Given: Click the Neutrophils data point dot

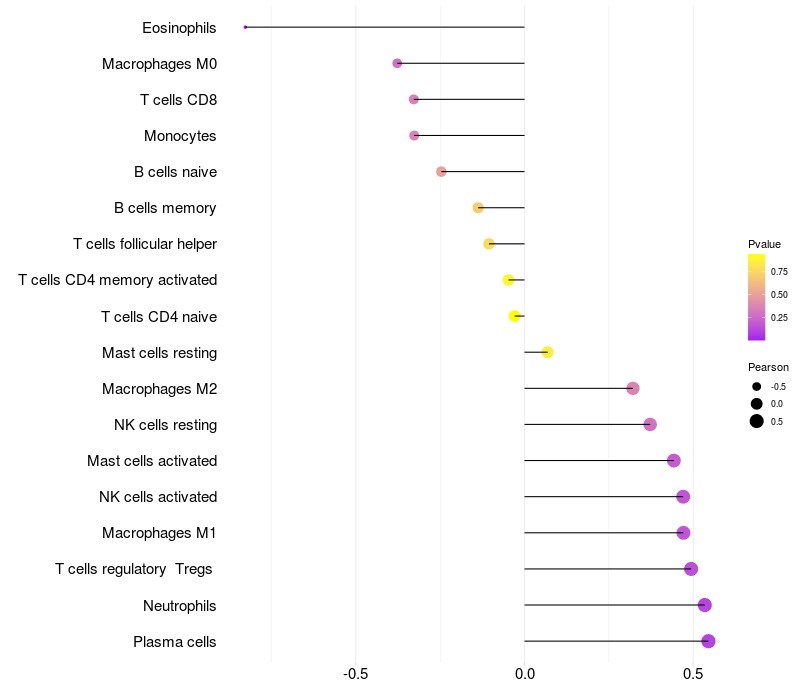Looking at the screenshot, I should tap(704, 605).
